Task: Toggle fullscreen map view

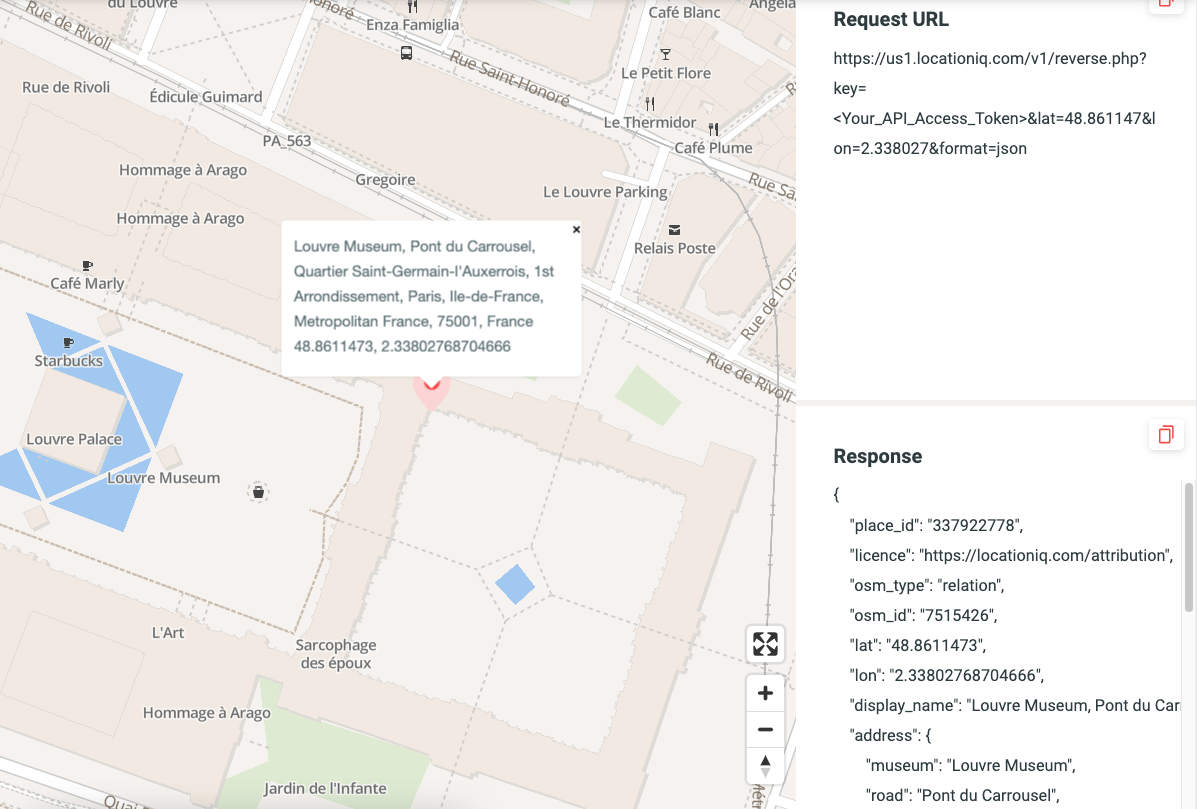Action: coord(765,644)
